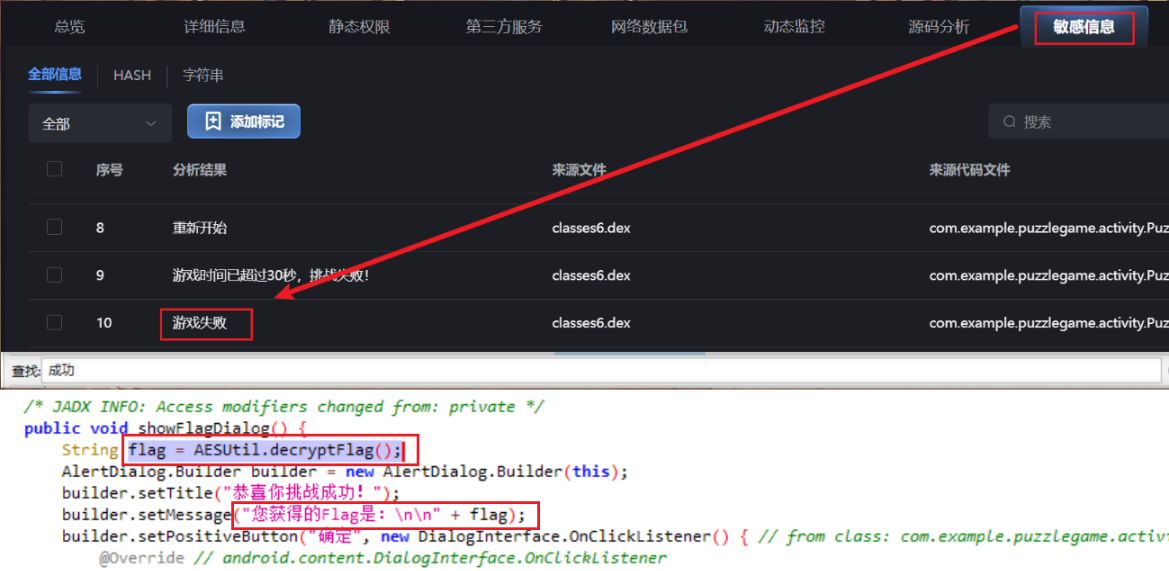Click the 添加标记 bookmark button
Viewport: 1169px width, 571px height.
tap(243, 122)
